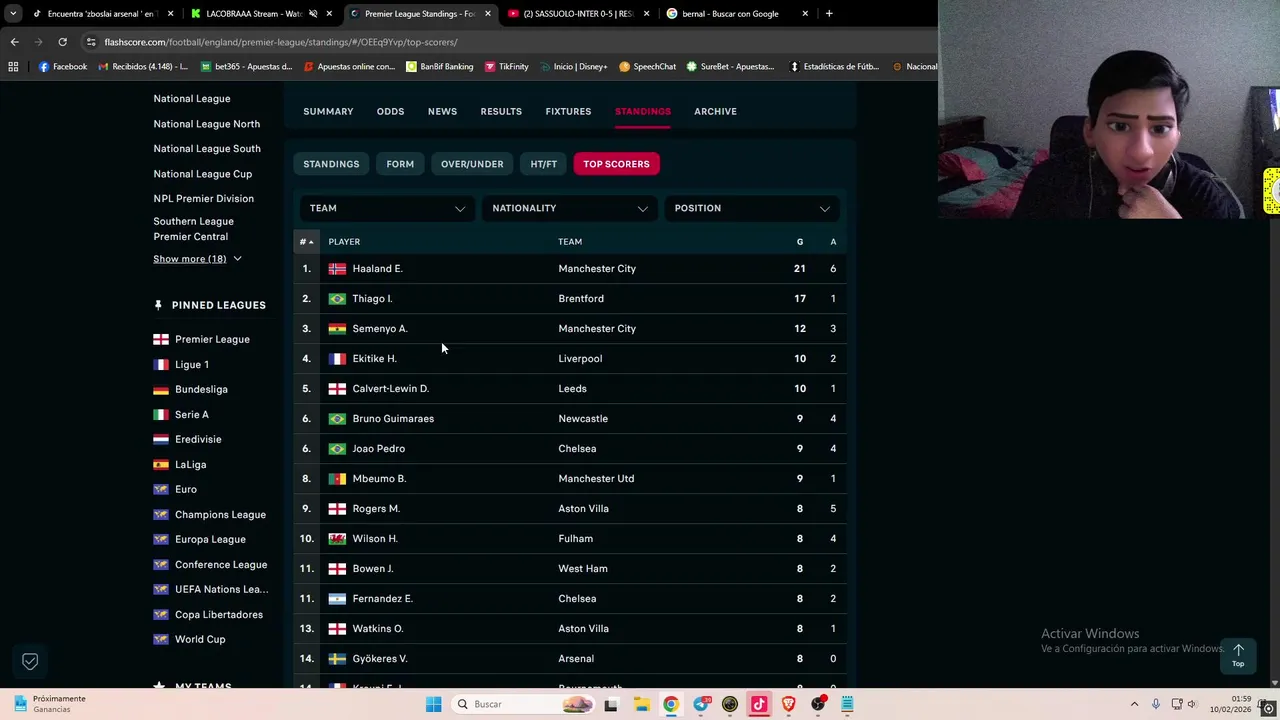This screenshot has width=1280, height=720.
Task: Click the scroll to Top arrow button
Action: (1238, 655)
